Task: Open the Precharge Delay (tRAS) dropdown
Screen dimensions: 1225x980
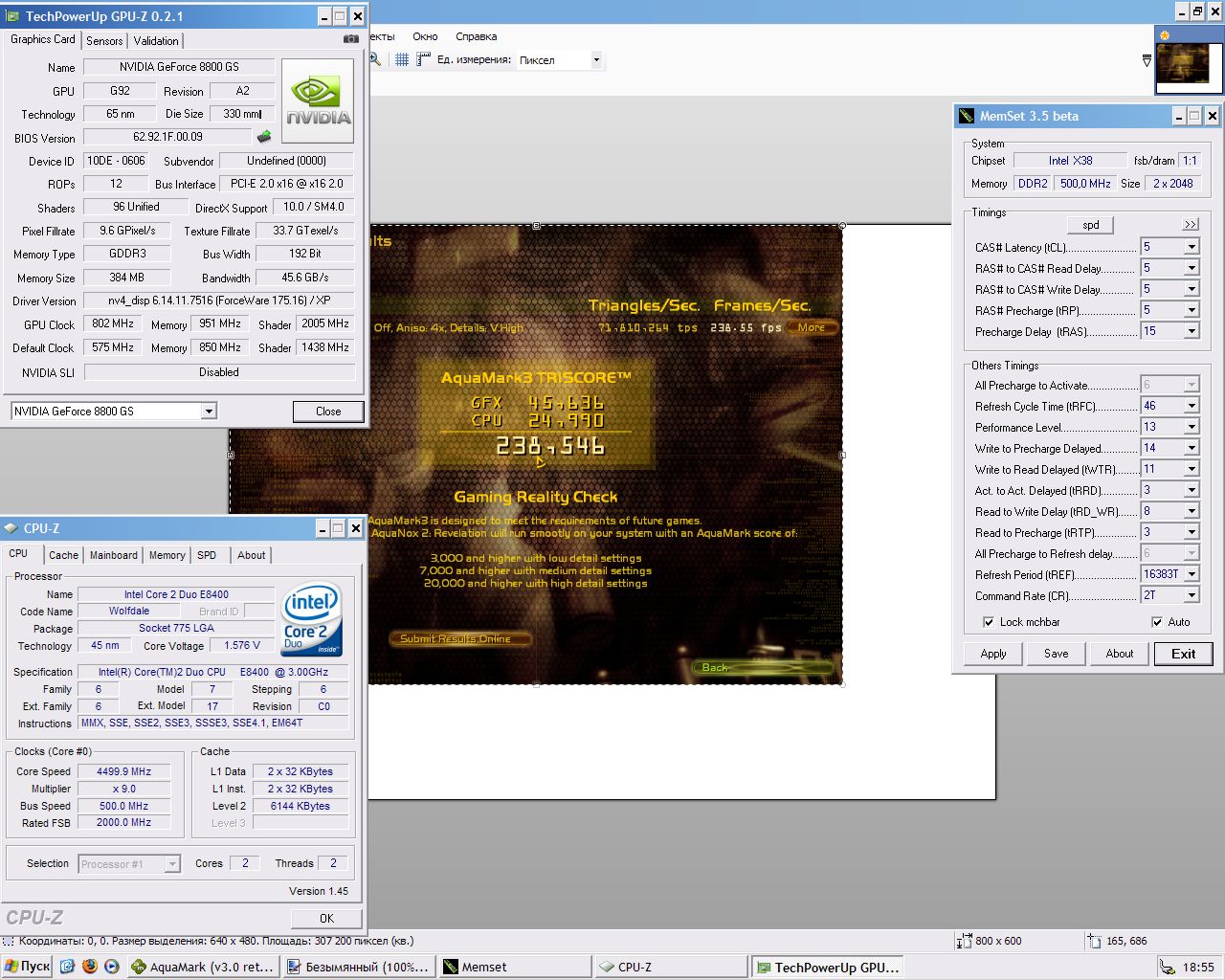Action: point(1192,331)
